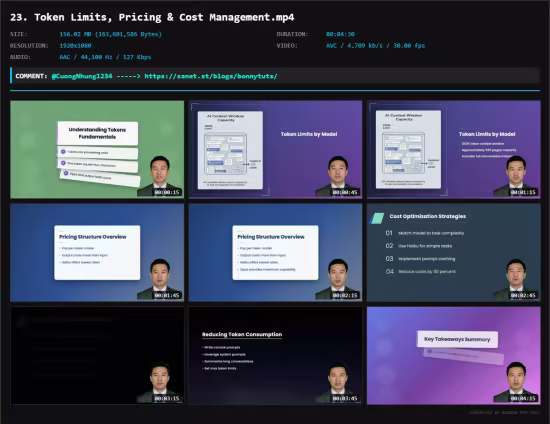550x424 pixels.
Task: Open the Reducing Token Consumption thumbnail
Action: pyautogui.click(x=275, y=356)
